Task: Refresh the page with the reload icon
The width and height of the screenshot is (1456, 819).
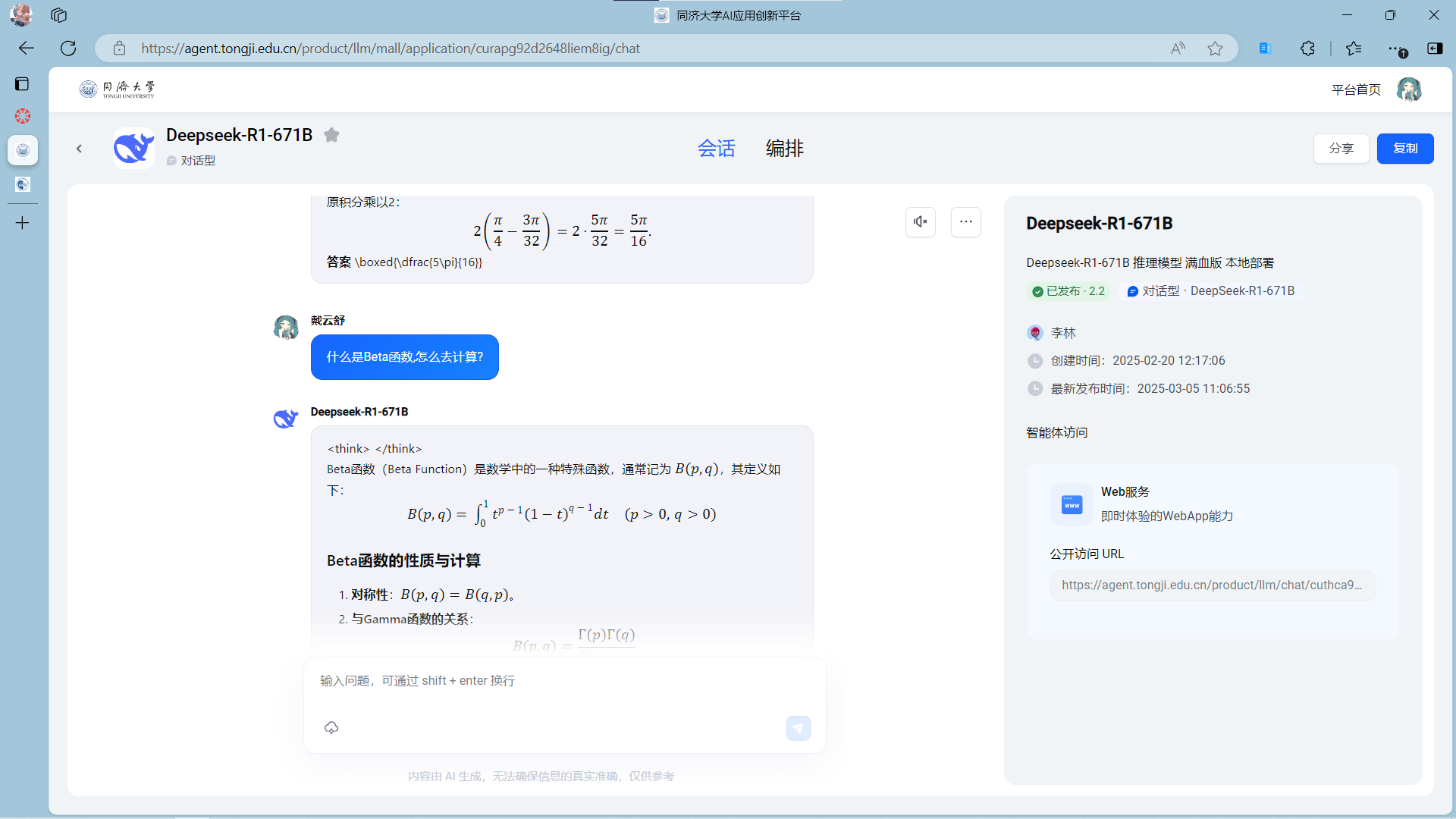Action: point(68,49)
